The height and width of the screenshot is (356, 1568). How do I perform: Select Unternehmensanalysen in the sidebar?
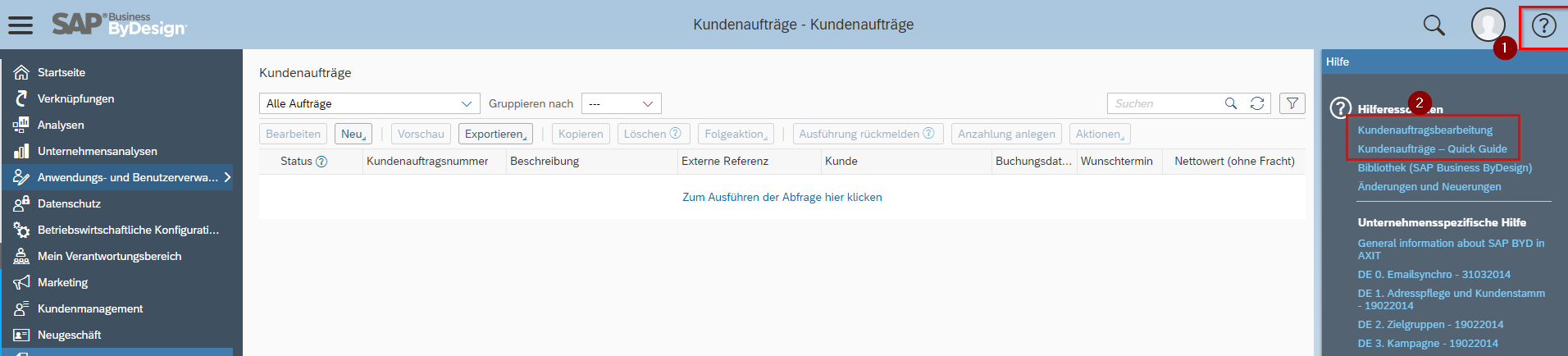[x=98, y=151]
